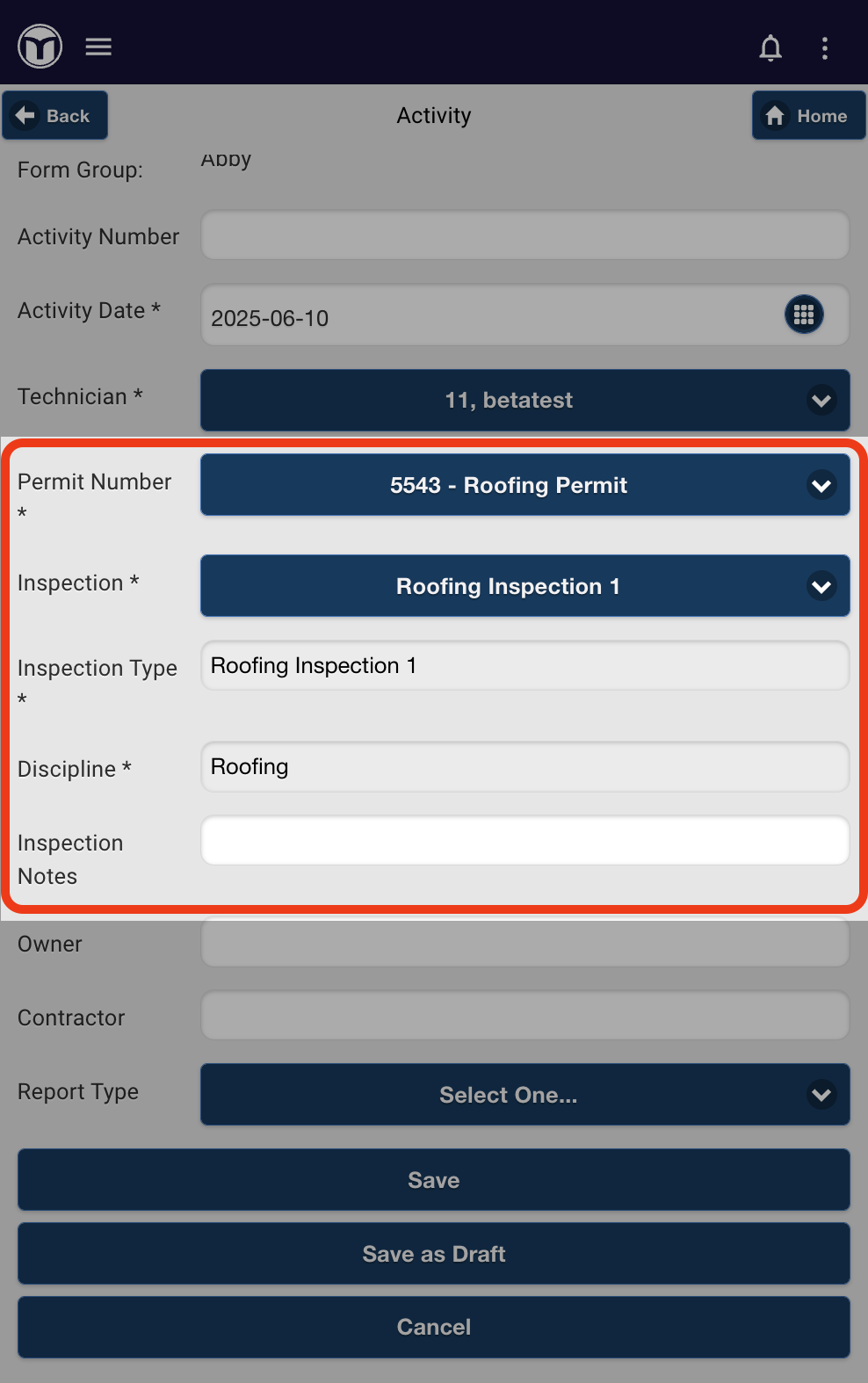Click the Contractor field
The width and height of the screenshot is (868, 1383).
pos(525,1016)
